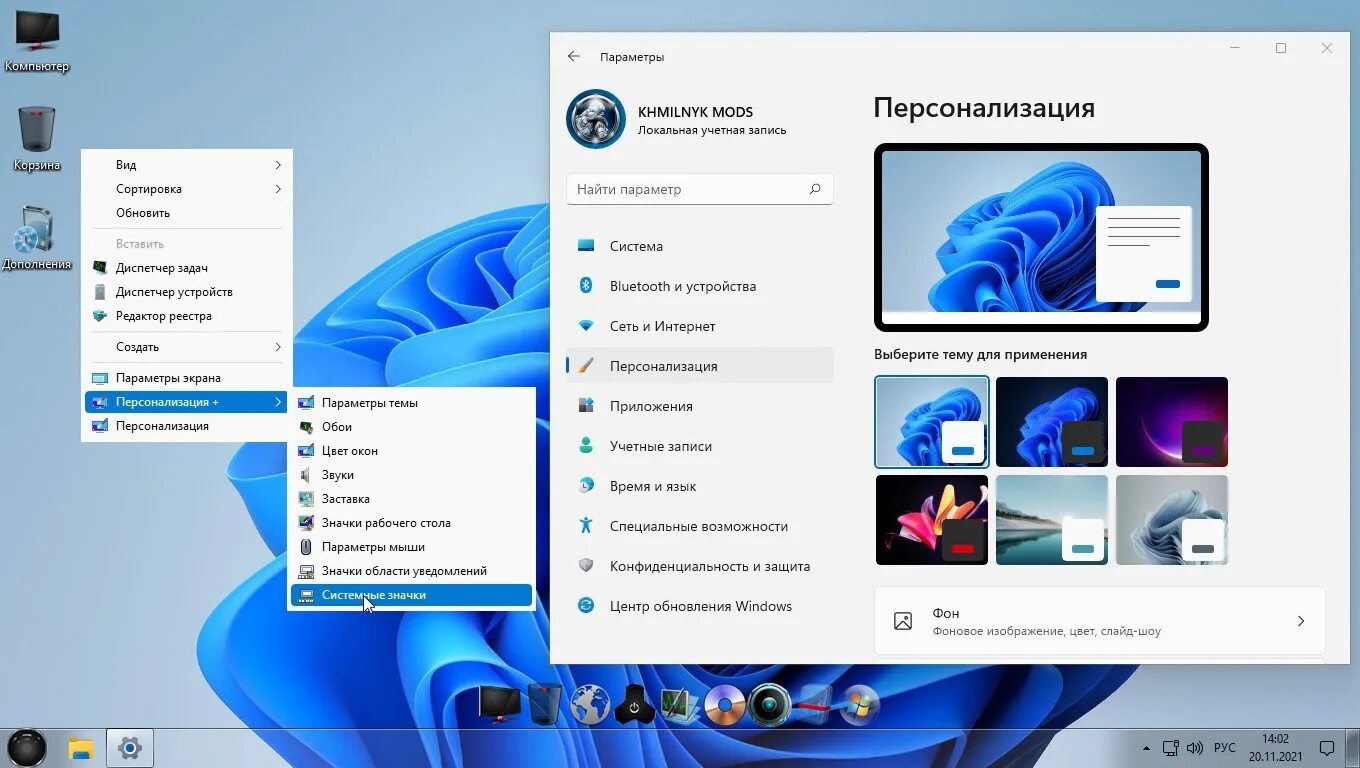Choose Значки области уведомлений in the submenu
The width and height of the screenshot is (1360, 768).
(x=411, y=571)
